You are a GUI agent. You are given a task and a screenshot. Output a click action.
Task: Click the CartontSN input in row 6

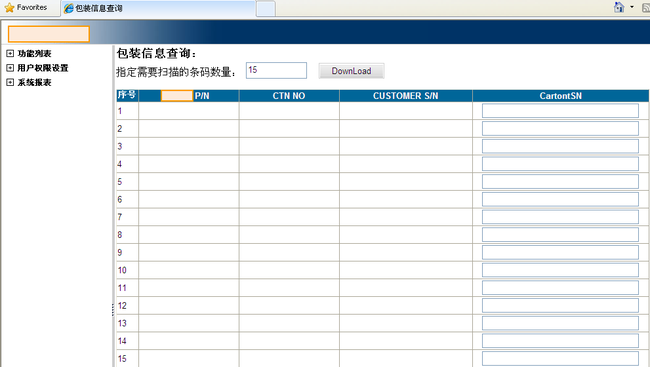pos(560,199)
